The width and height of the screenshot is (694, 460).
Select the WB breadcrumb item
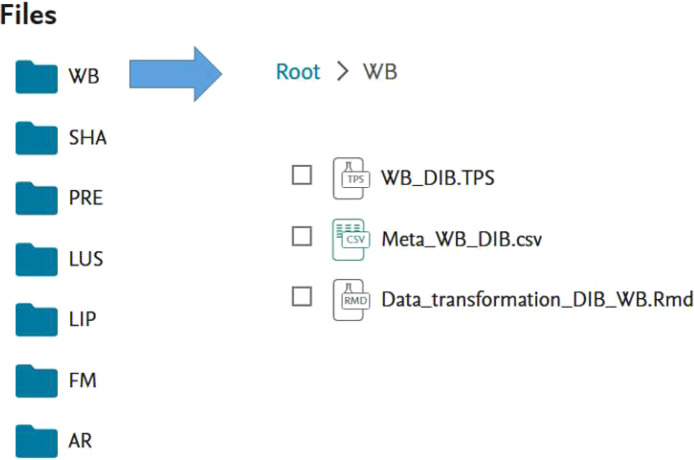click(380, 72)
